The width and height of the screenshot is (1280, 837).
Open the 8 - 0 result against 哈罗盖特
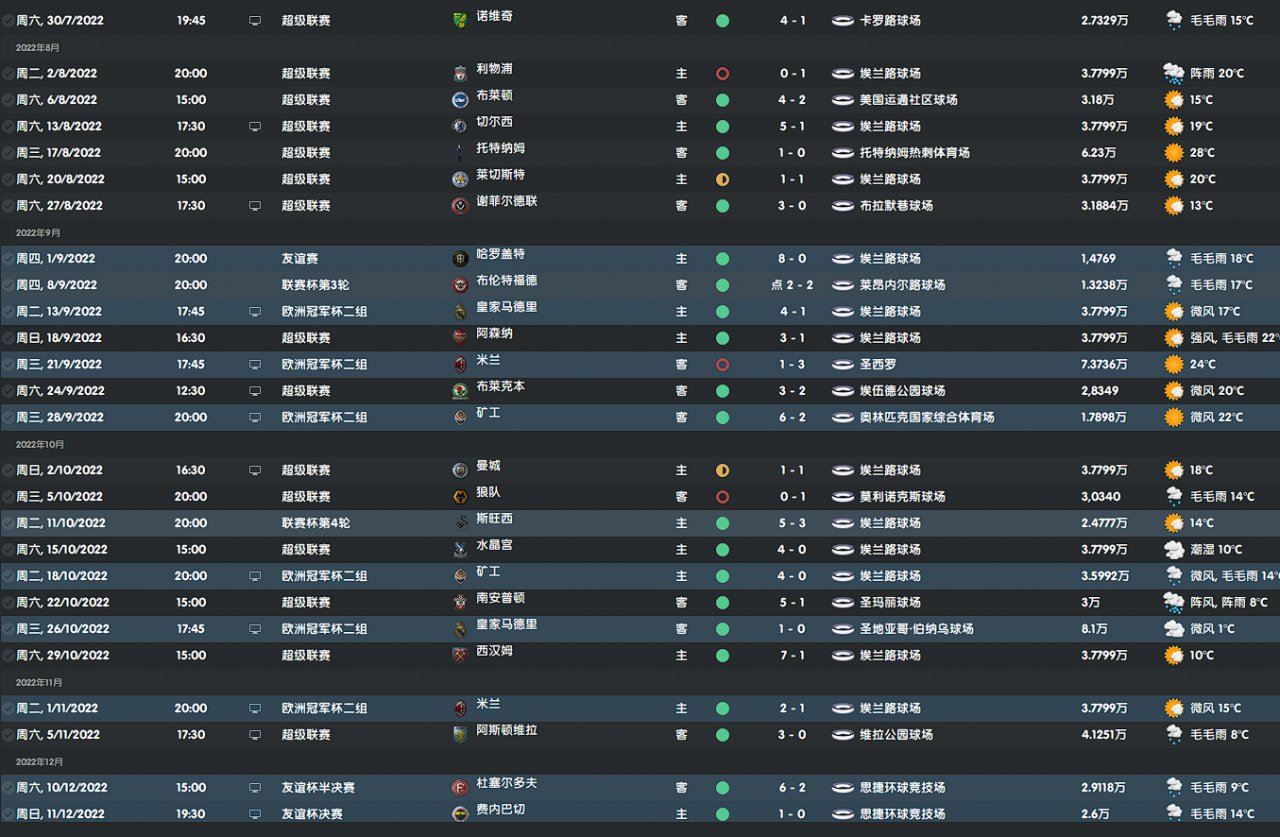pos(793,258)
